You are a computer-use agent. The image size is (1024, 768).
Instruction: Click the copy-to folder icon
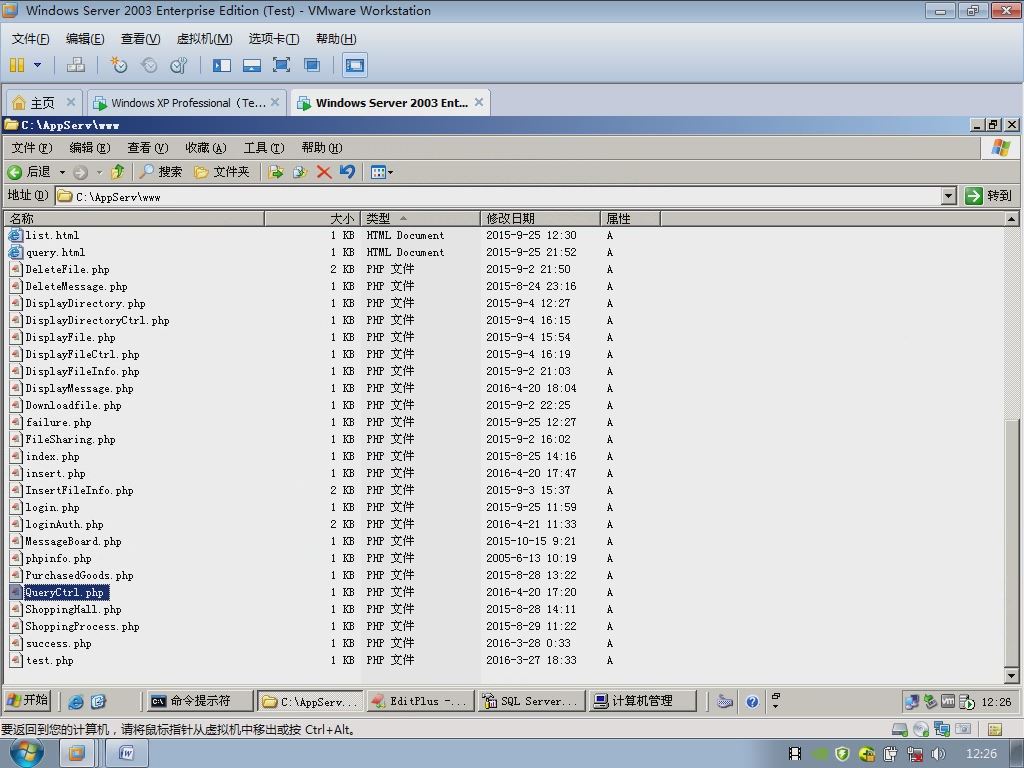click(x=300, y=172)
